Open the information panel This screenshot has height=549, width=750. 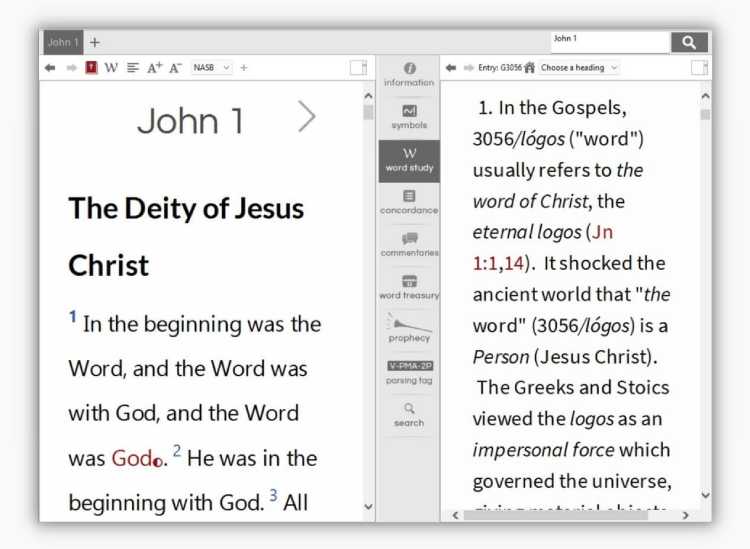(x=409, y=73)
